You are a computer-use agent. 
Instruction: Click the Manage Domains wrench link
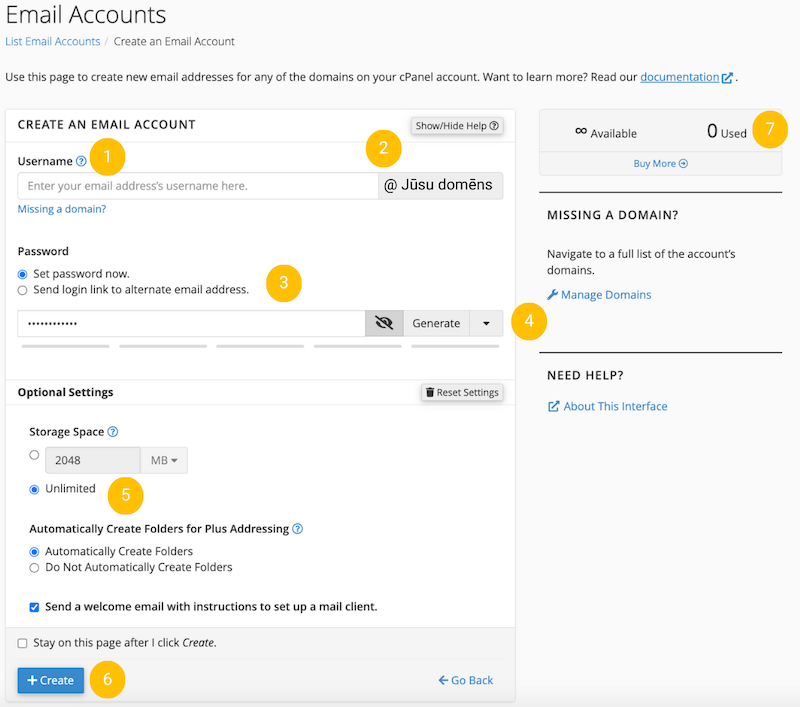[x=599, y=295]
